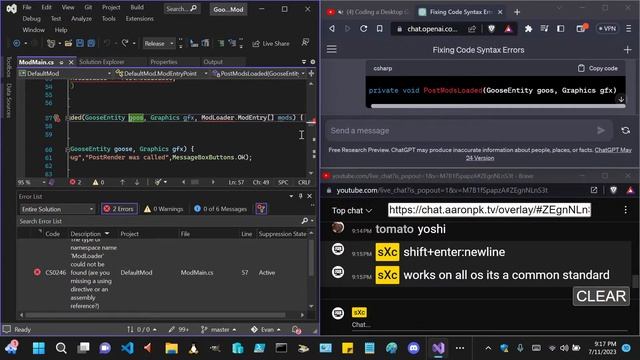Expand the Top chat selector dropdown
This screenshot has height=360, width=640.
coord(351,211)
